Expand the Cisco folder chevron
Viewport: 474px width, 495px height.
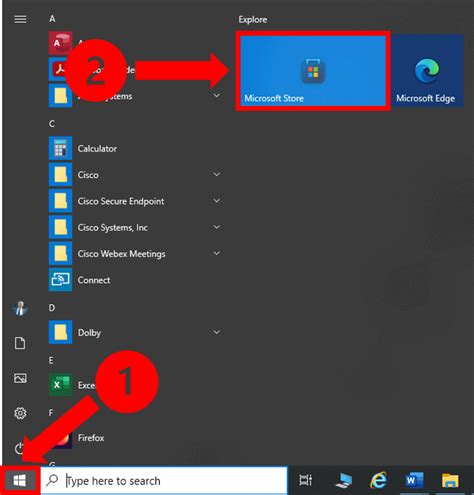217,174
